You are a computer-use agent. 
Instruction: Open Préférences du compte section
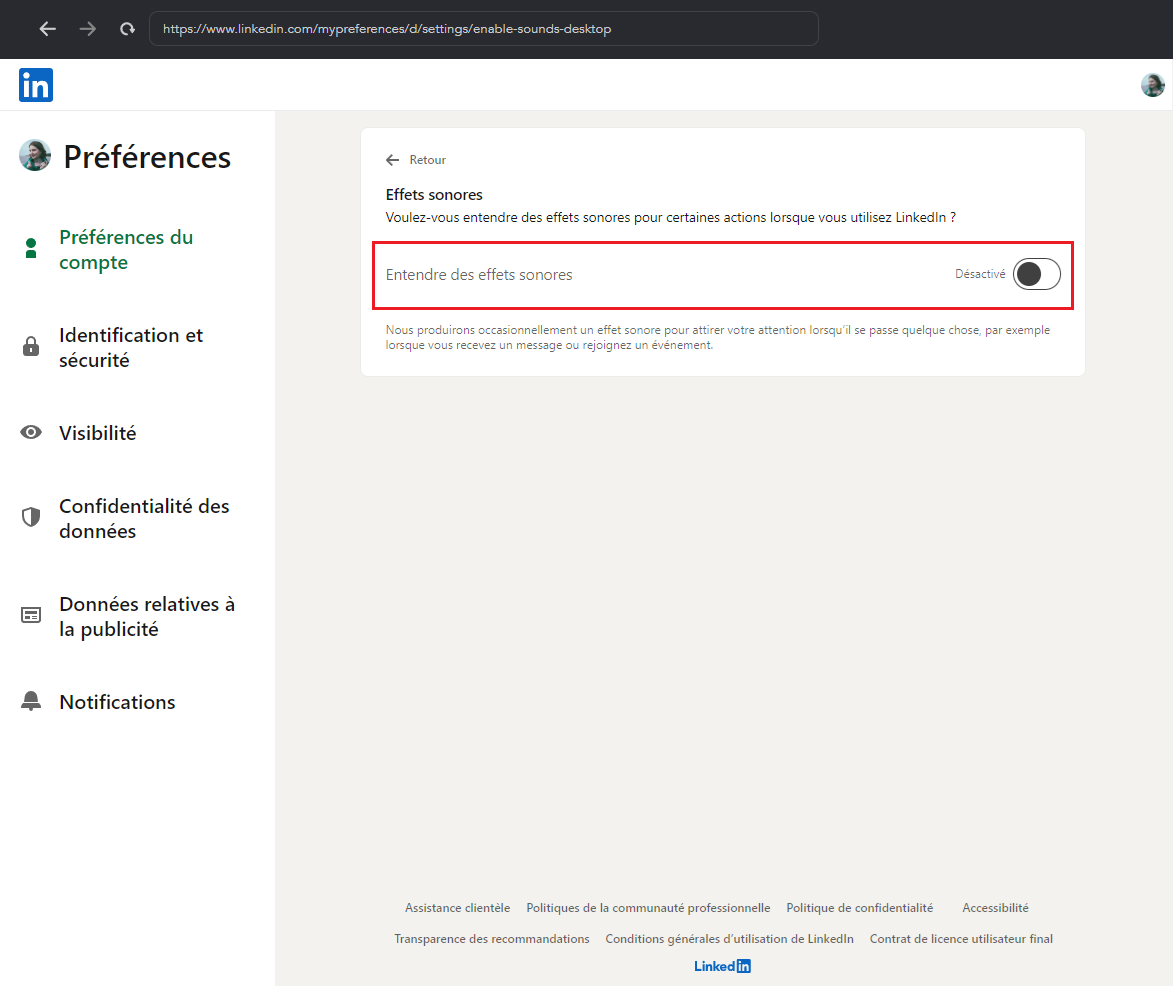click(x=126, y=250)
